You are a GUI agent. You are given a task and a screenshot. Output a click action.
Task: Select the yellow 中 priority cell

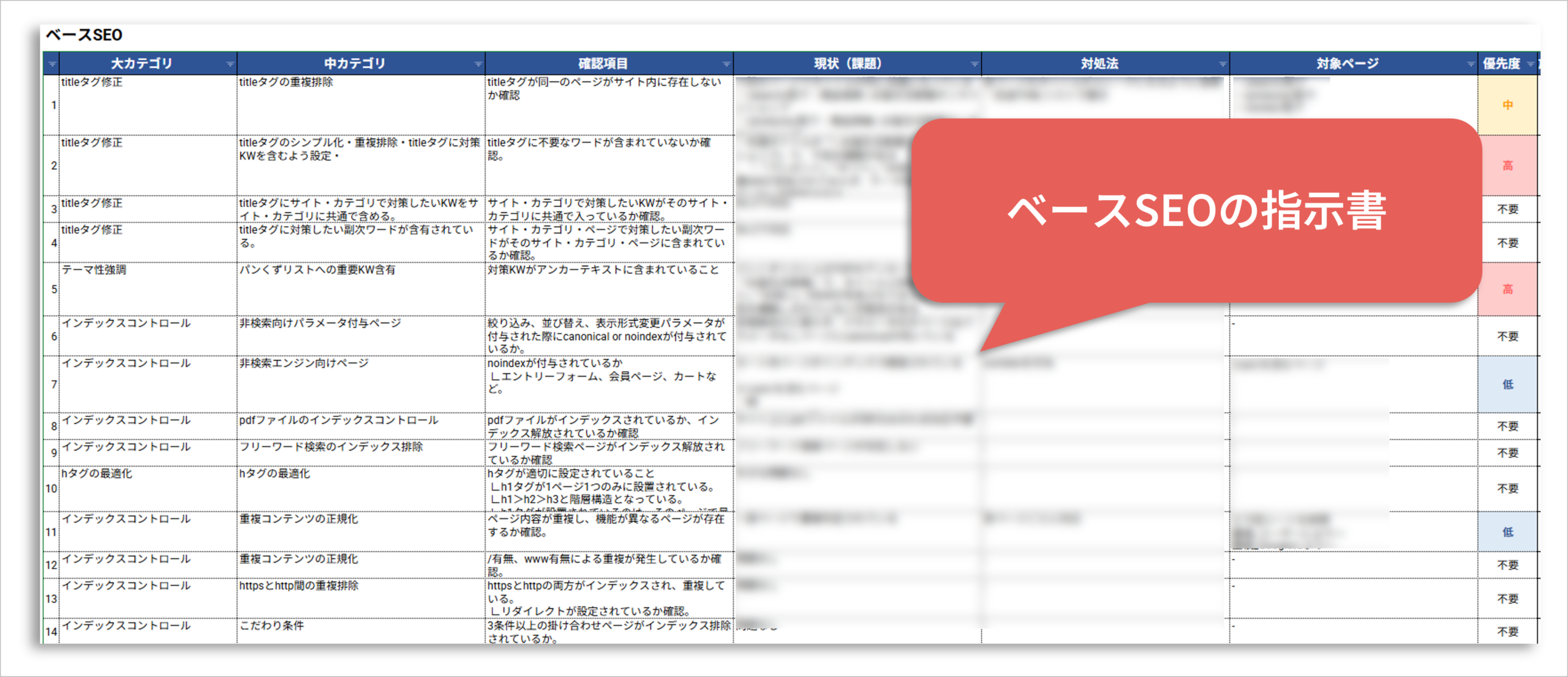(x=1507, y=105)
